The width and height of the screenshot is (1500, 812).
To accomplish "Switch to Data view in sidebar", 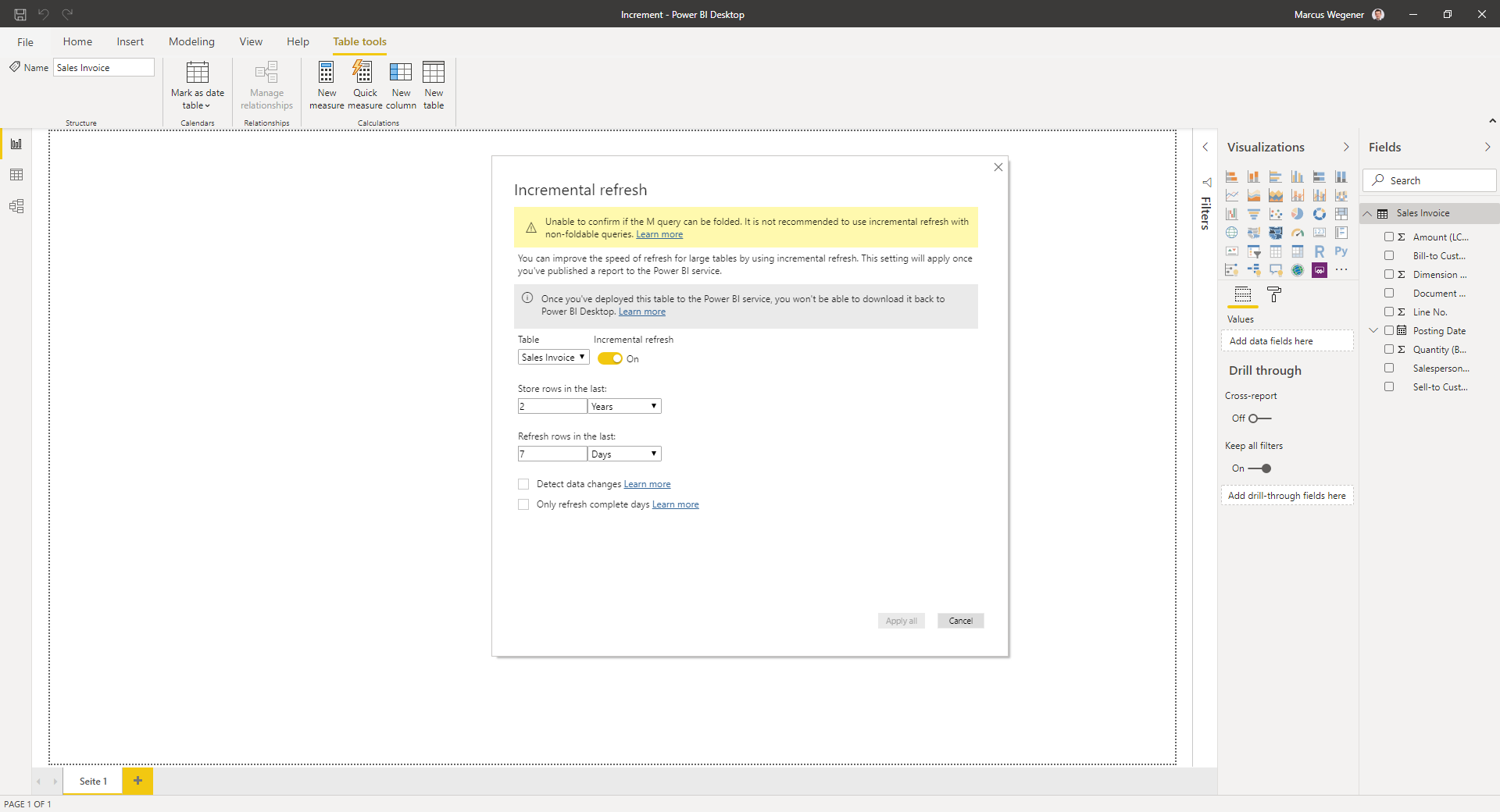I will click(x=16, y=175).
